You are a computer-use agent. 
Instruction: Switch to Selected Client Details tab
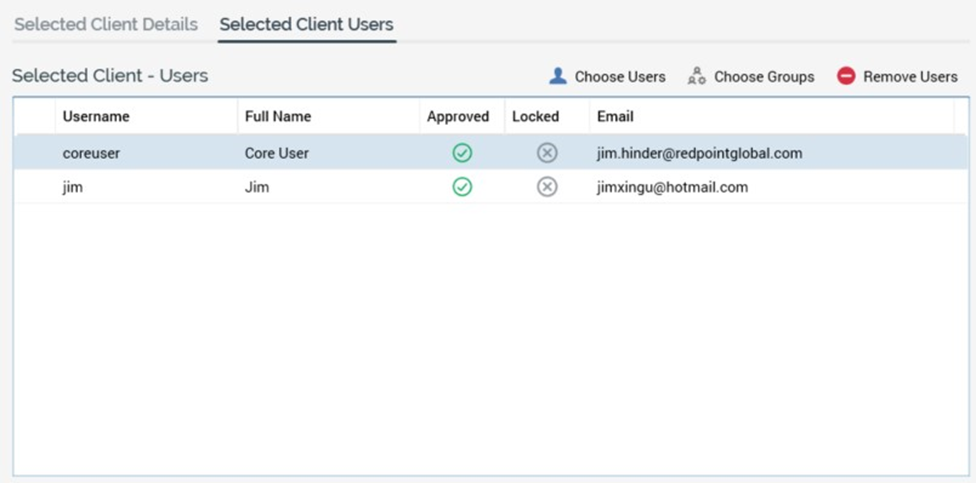coord(106,24)
